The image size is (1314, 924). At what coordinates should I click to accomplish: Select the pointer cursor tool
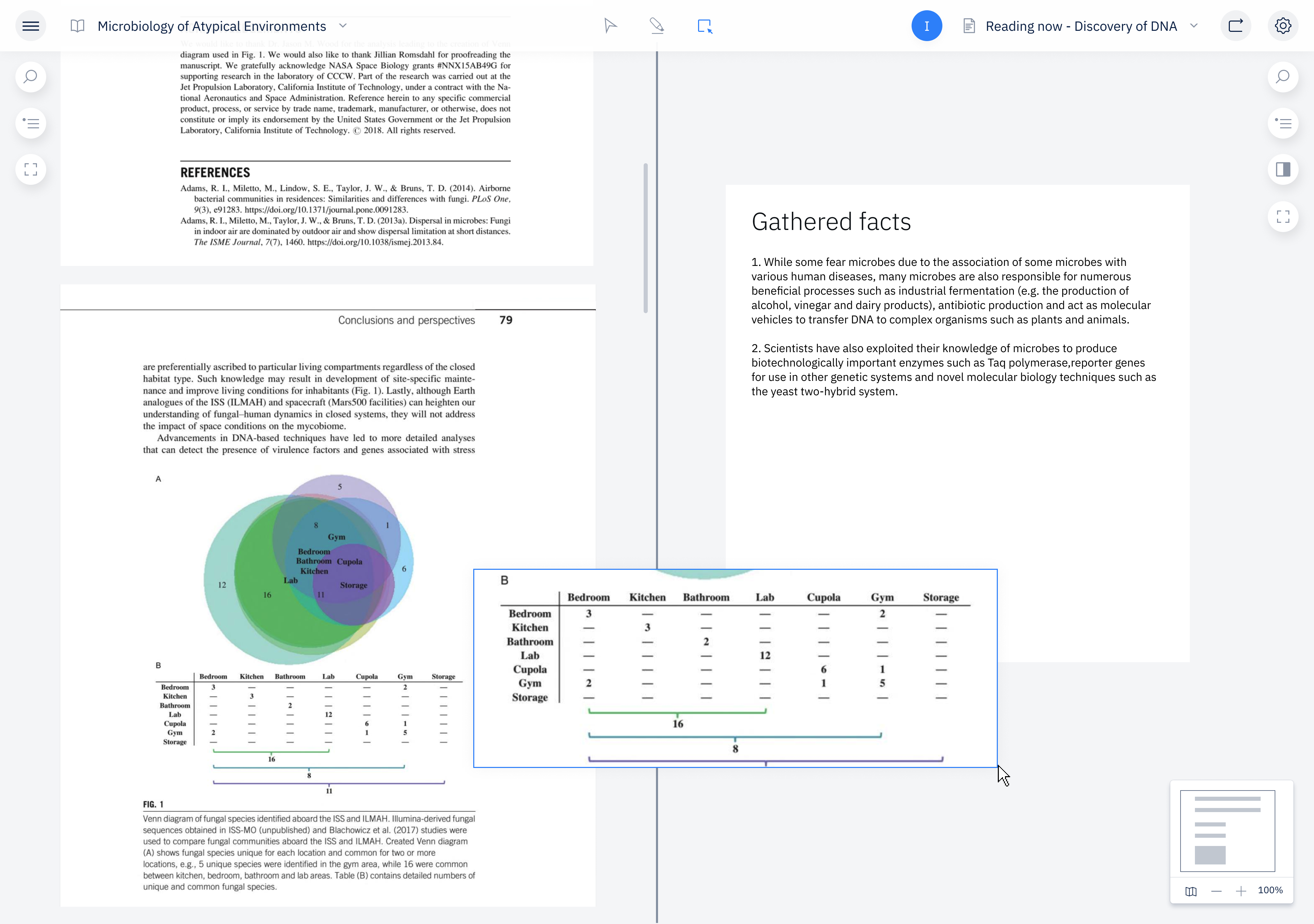click(x=610, y=26)
